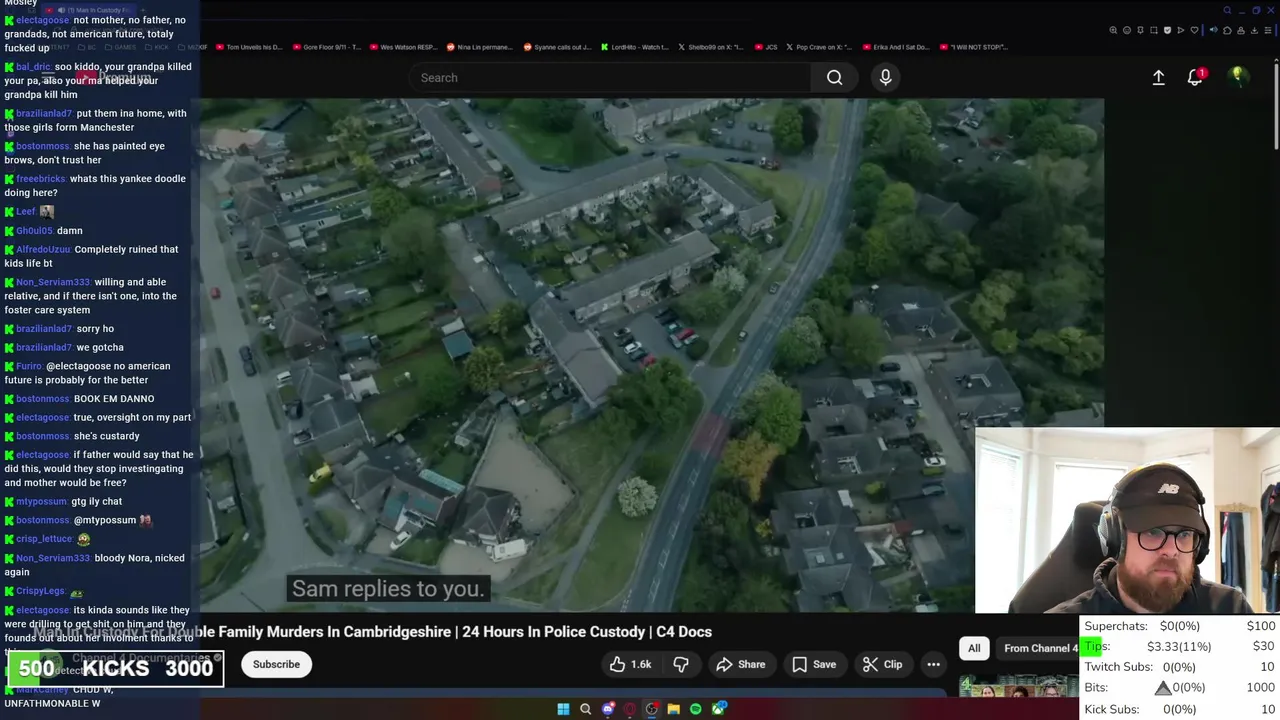The height and width of the screenshot is (720, 1280).
Task: Open 'Pop Crave on X' bookmark
Action: pos(820,47)
